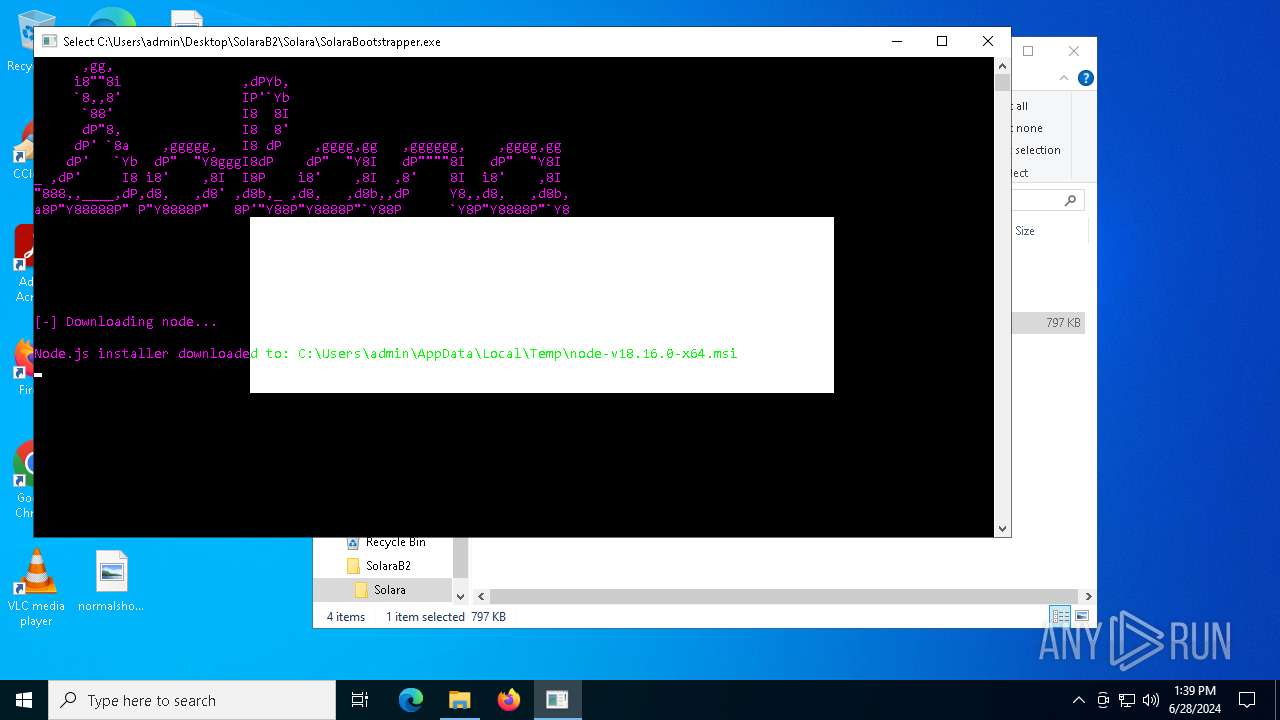The image size is (1280, 720).
Task: Click navigation pane scroll down arrow
Action: (x=460, y=596)
